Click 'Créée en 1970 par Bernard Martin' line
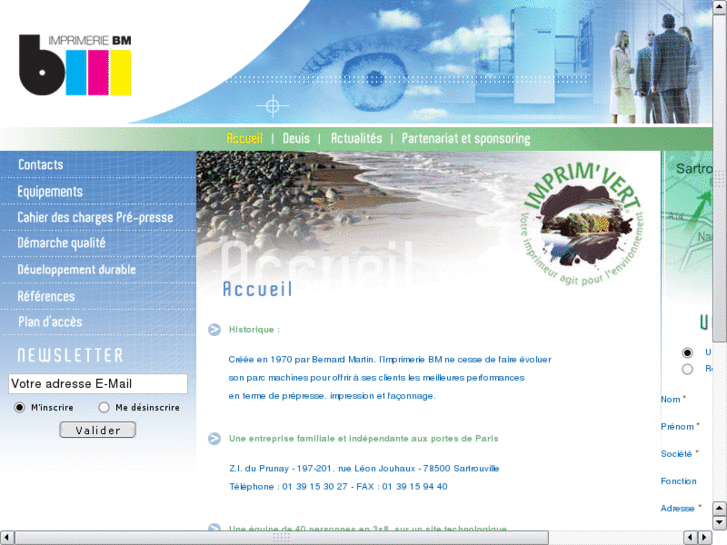727x545 pixels. point(390,359)
